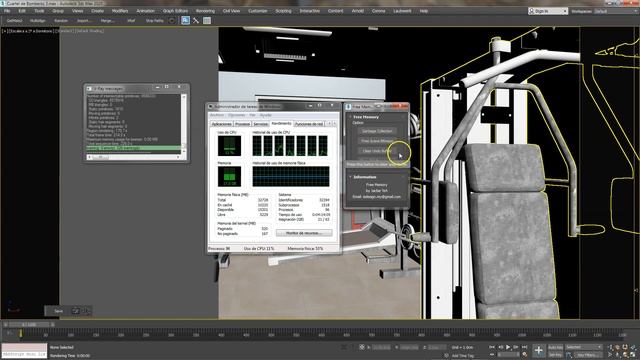Open the Customize menu

pos(258,11)
